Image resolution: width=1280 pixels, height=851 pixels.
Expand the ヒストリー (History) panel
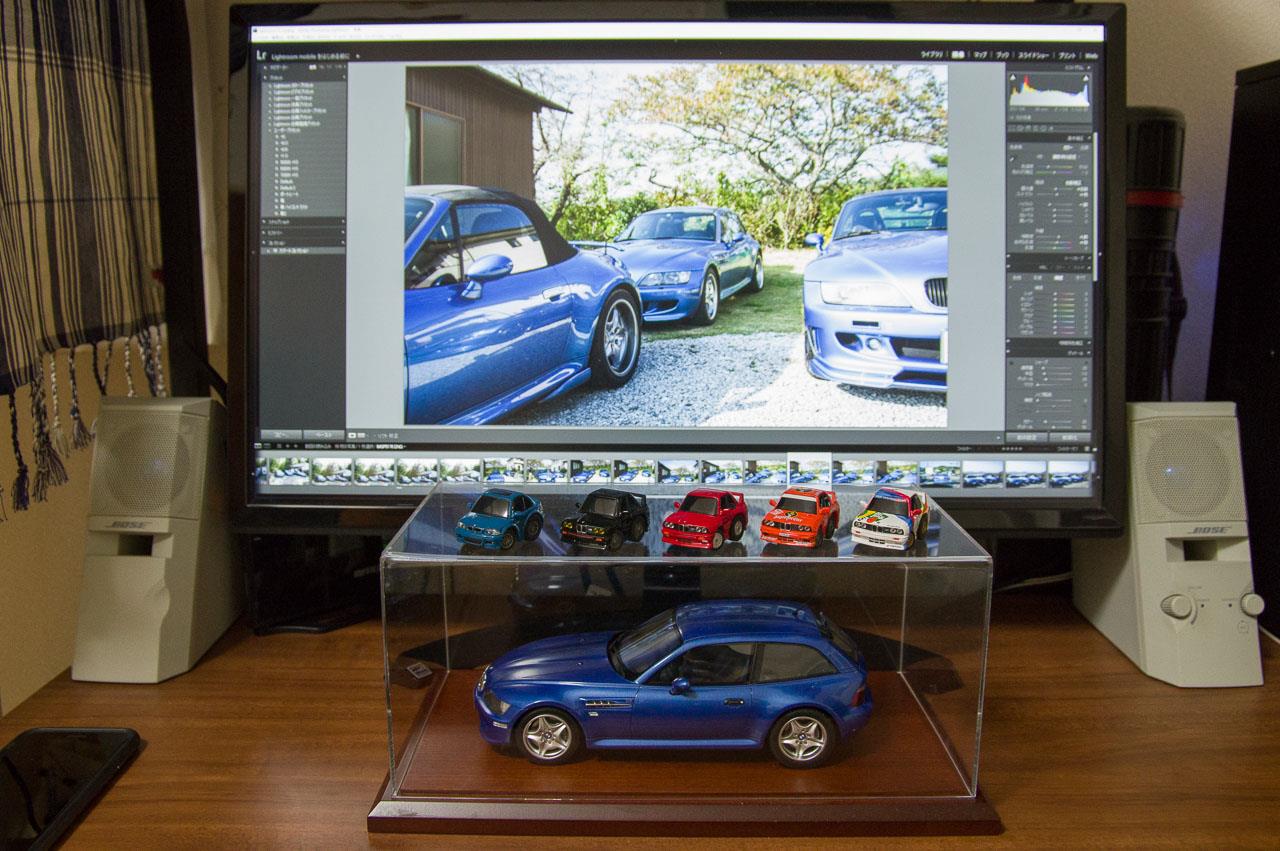[x=264, y=232]
